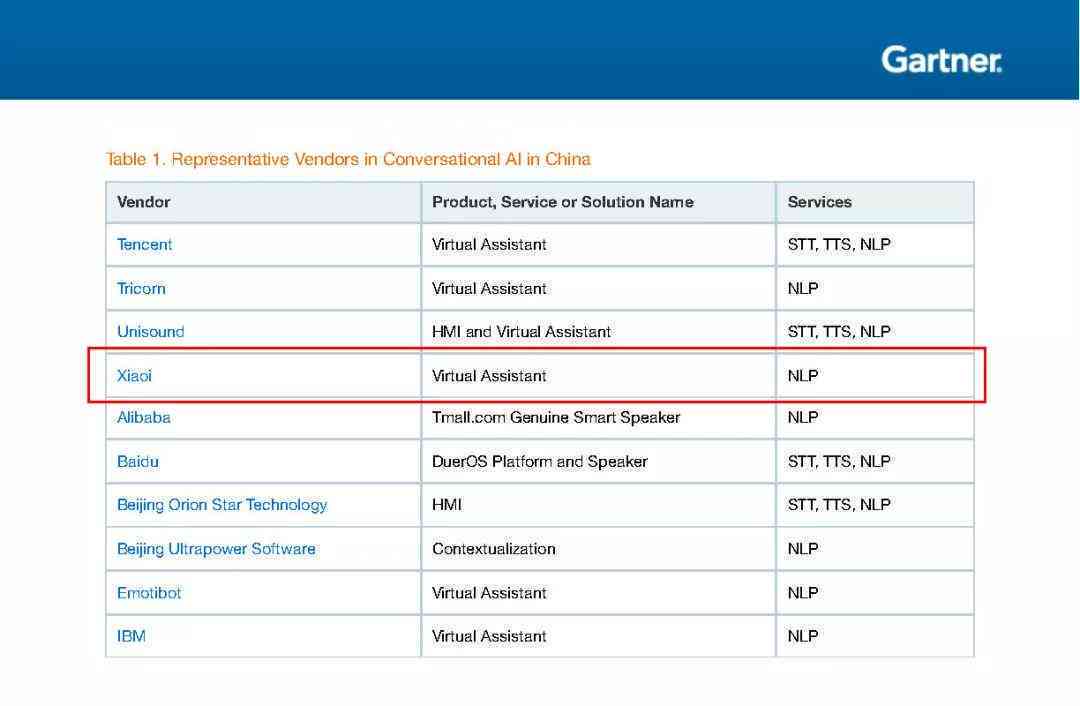Screen dimensions: 1080x706
Task: Select 'Virtual Assistant' in Xiaoi row
Action: [489, 375]
